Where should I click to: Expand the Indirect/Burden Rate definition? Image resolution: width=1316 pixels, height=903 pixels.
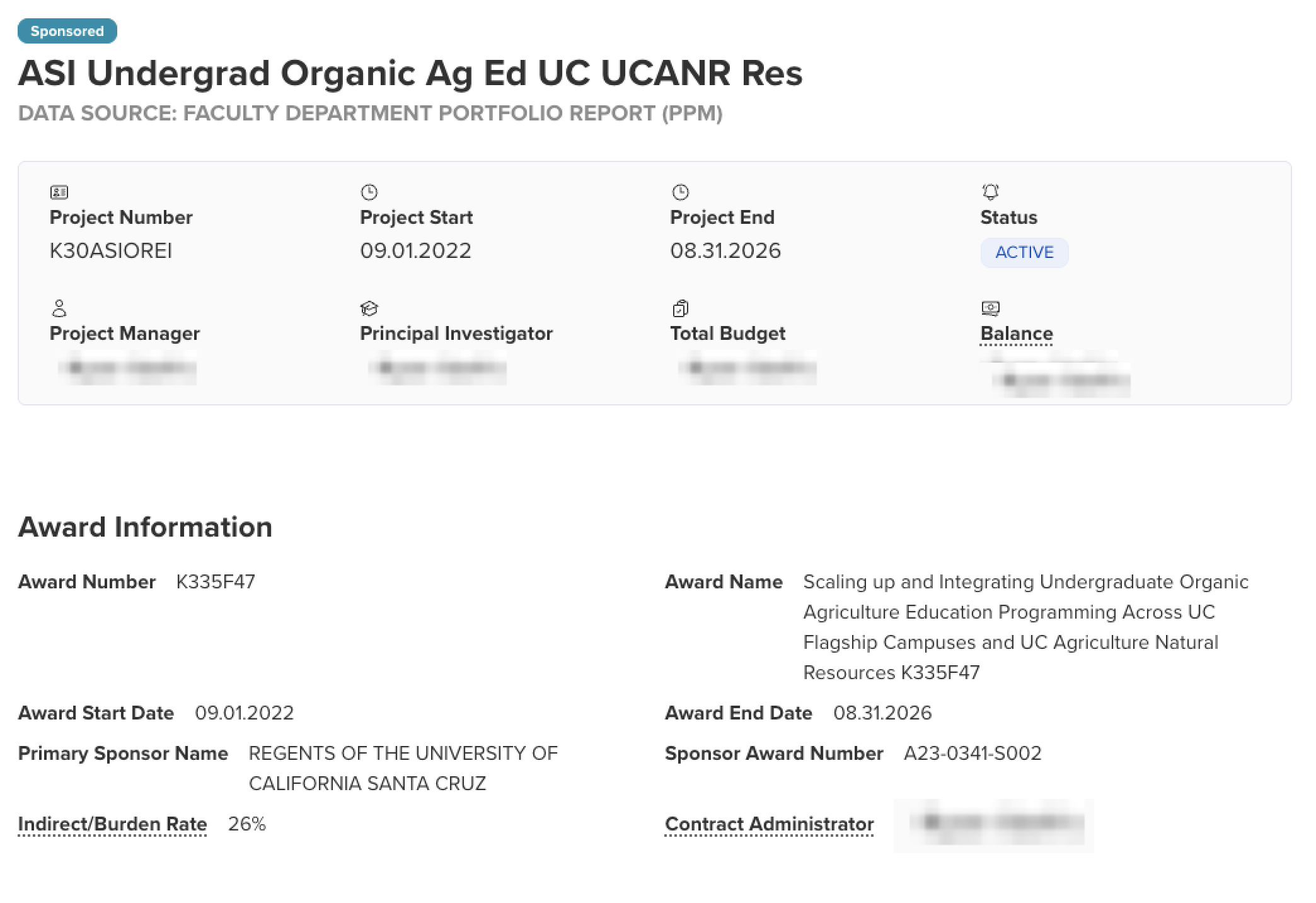point(112,824)
